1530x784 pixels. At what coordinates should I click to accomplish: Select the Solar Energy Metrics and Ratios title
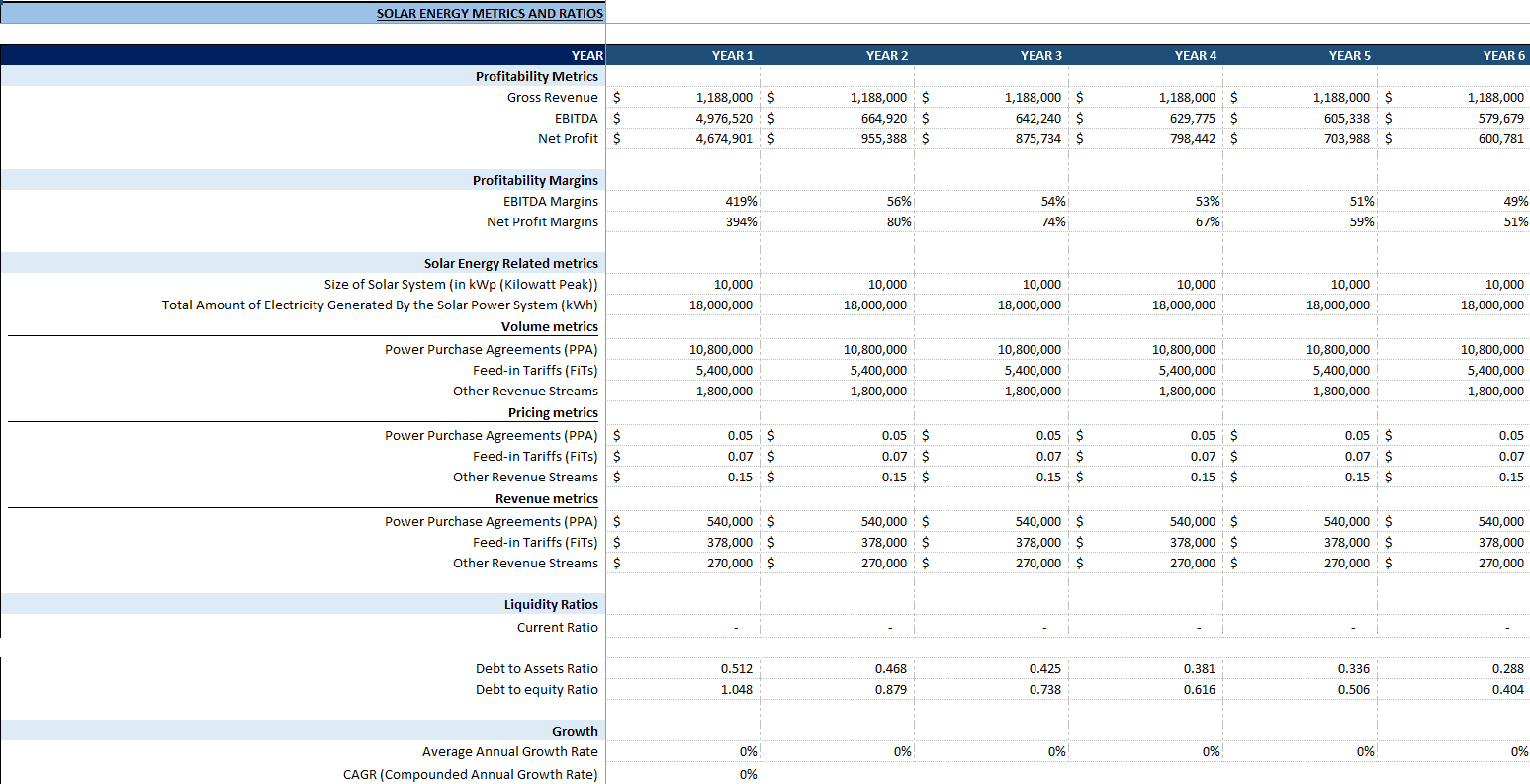point(490,14)
